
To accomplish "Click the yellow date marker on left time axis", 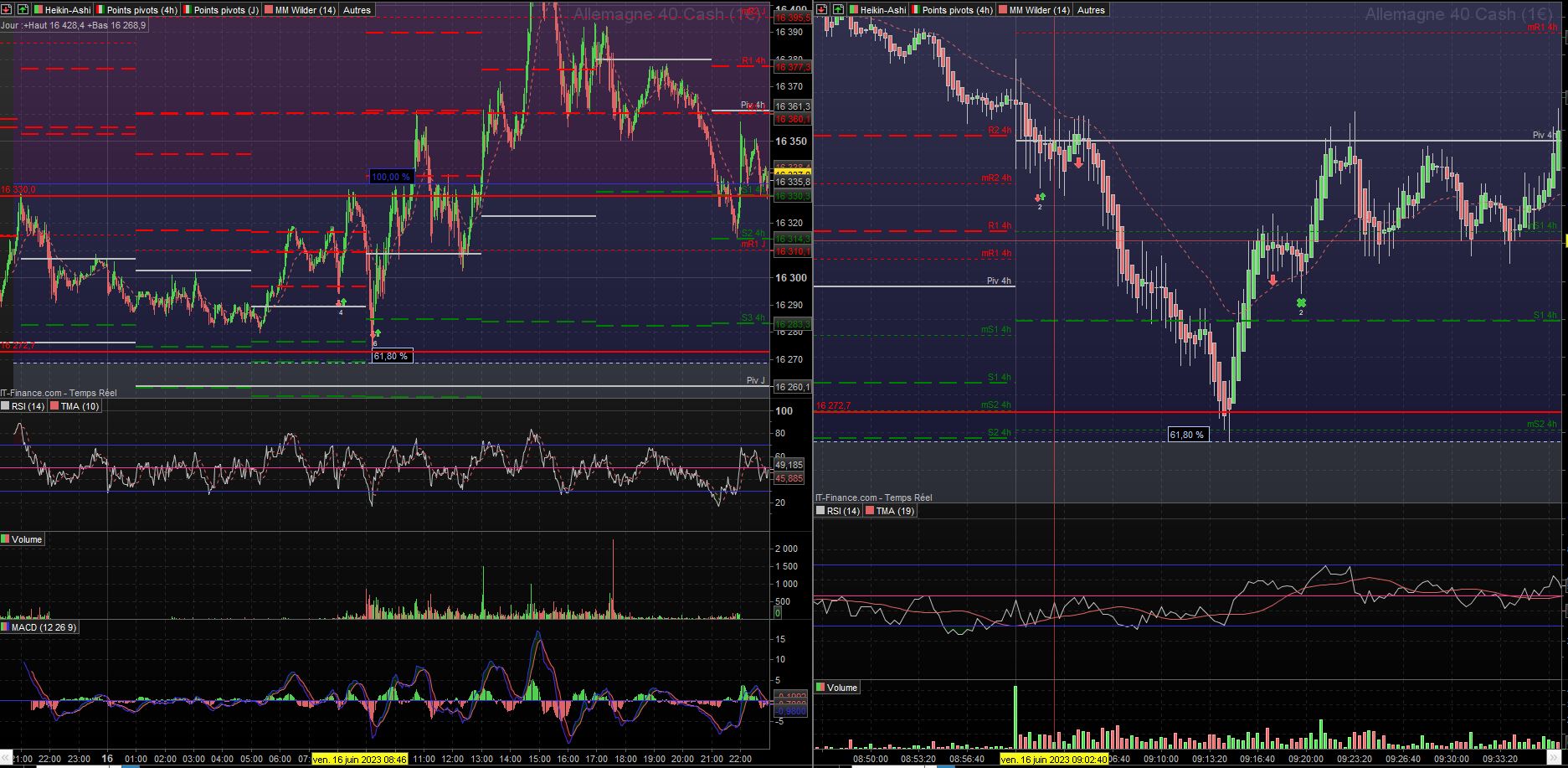I will coord(360,760).
